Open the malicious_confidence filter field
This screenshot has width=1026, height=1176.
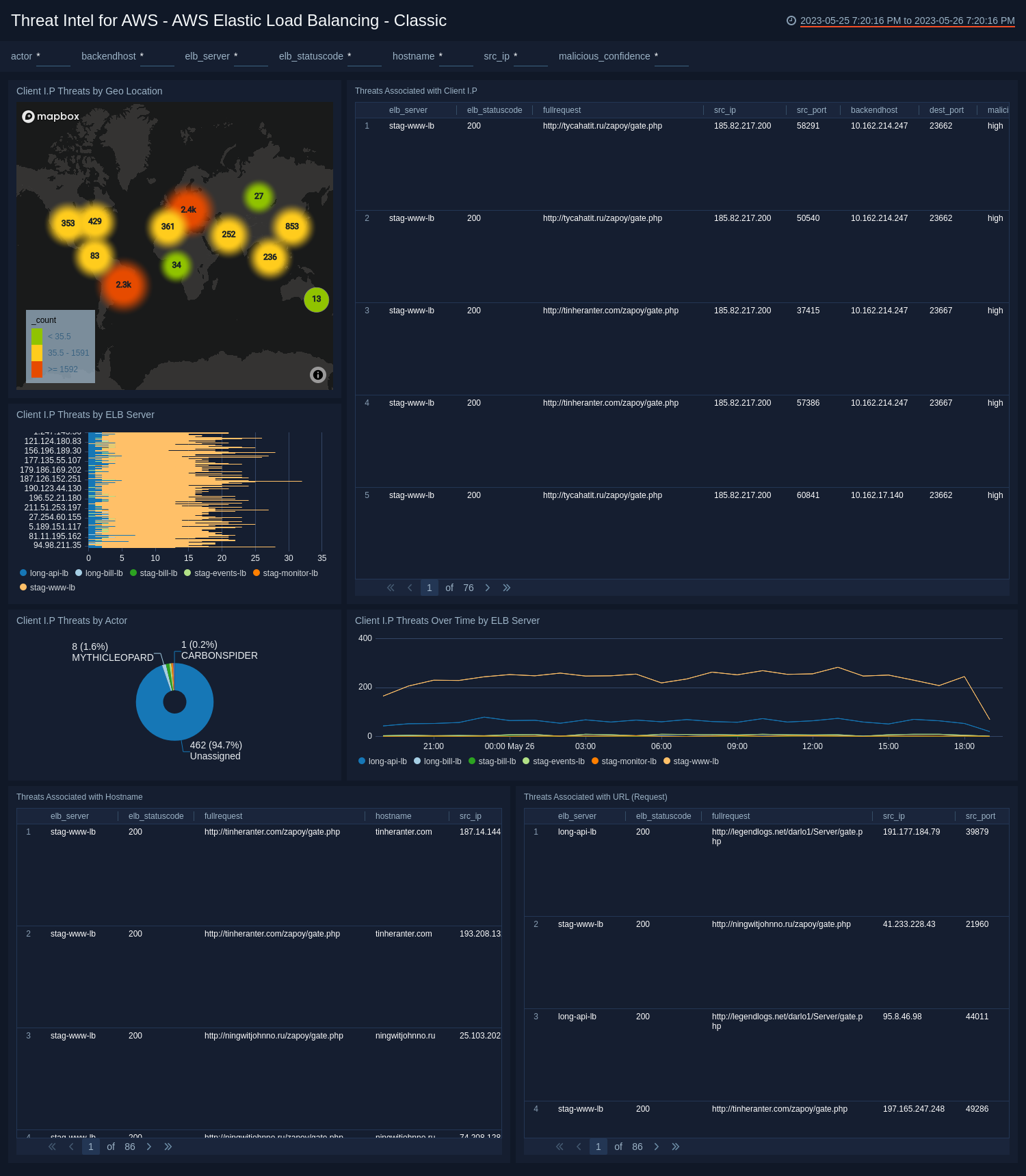tap(672, 57)
